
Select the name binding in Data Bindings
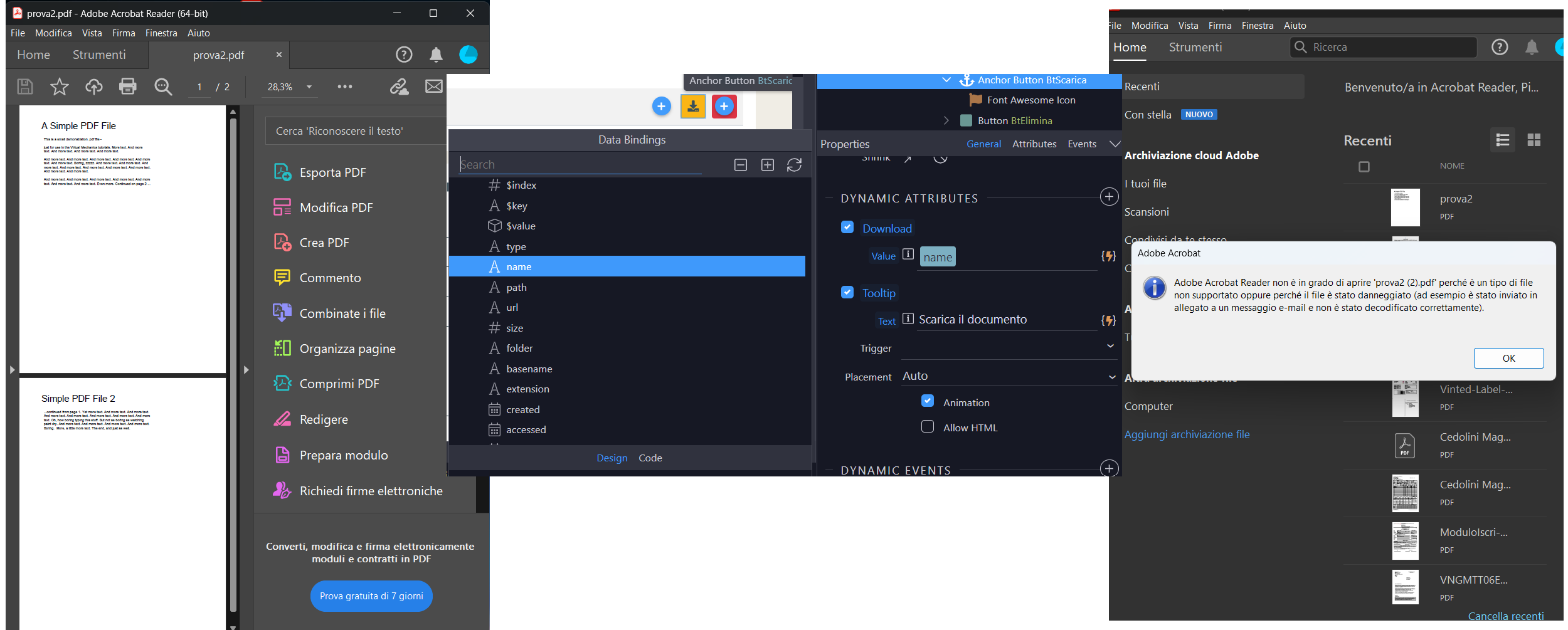[x=627, y=266]
